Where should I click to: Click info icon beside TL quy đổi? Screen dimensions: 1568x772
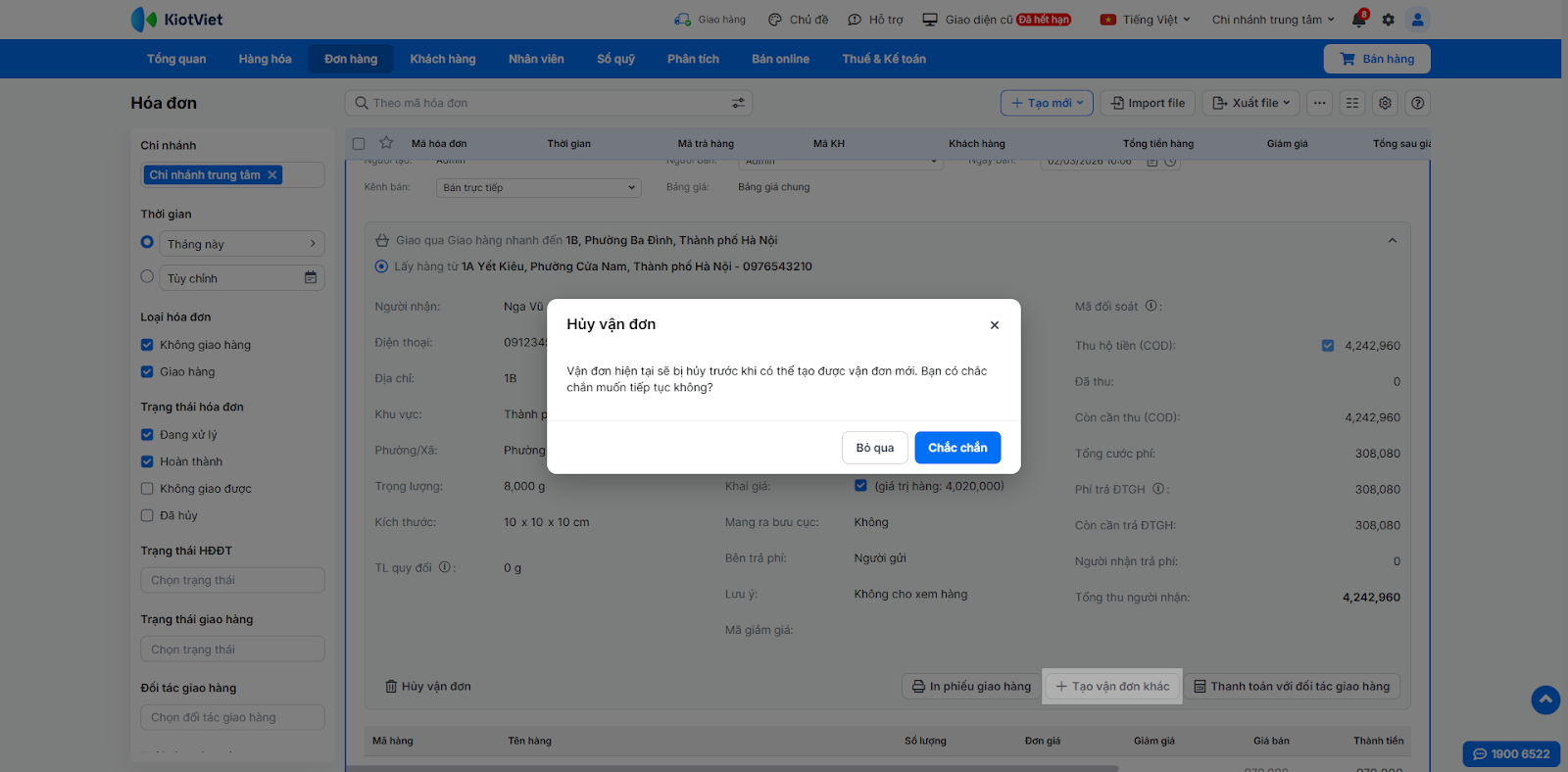445,567
